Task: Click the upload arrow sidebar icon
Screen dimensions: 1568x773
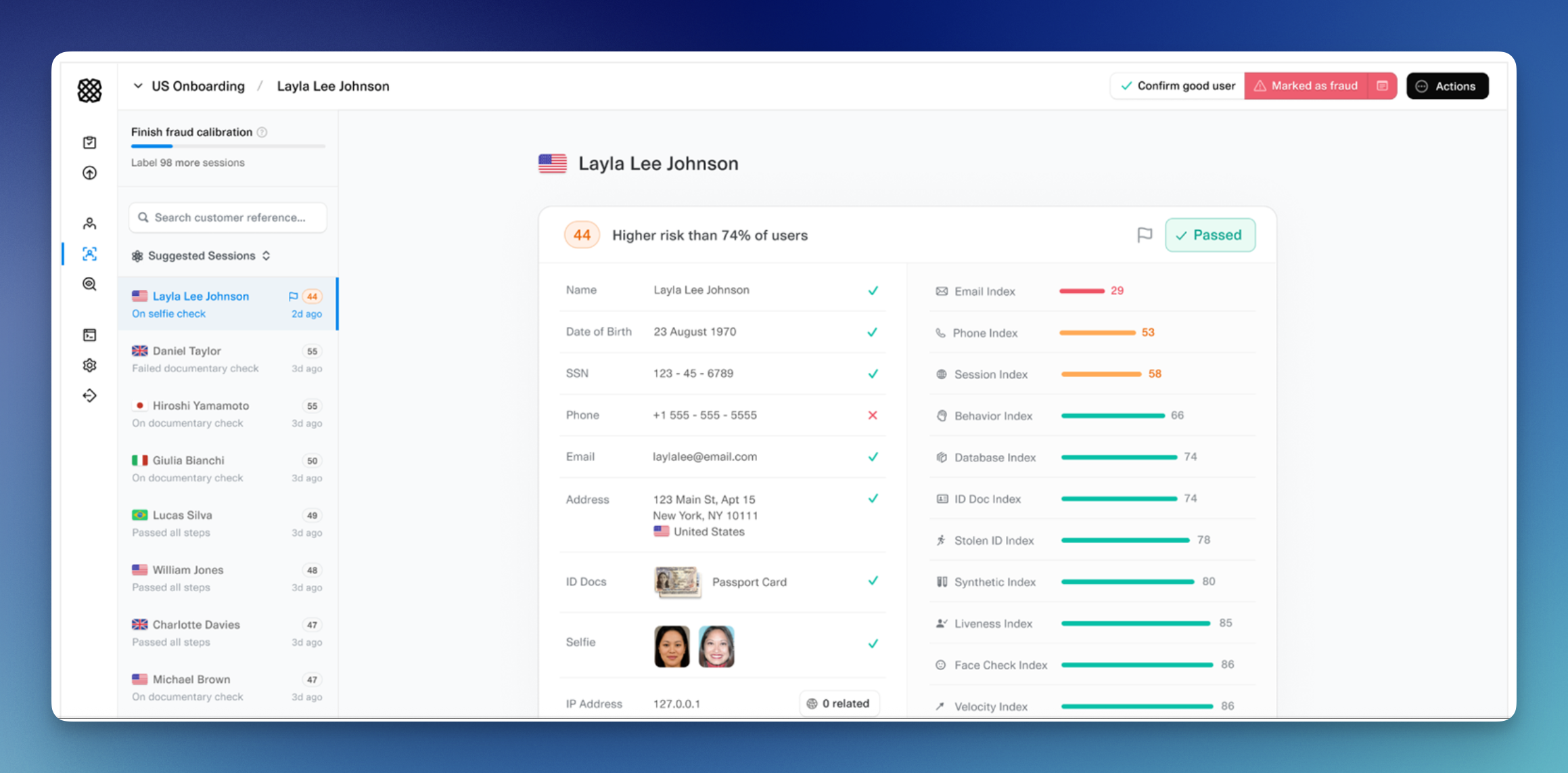Action: [x=89, y=173]
